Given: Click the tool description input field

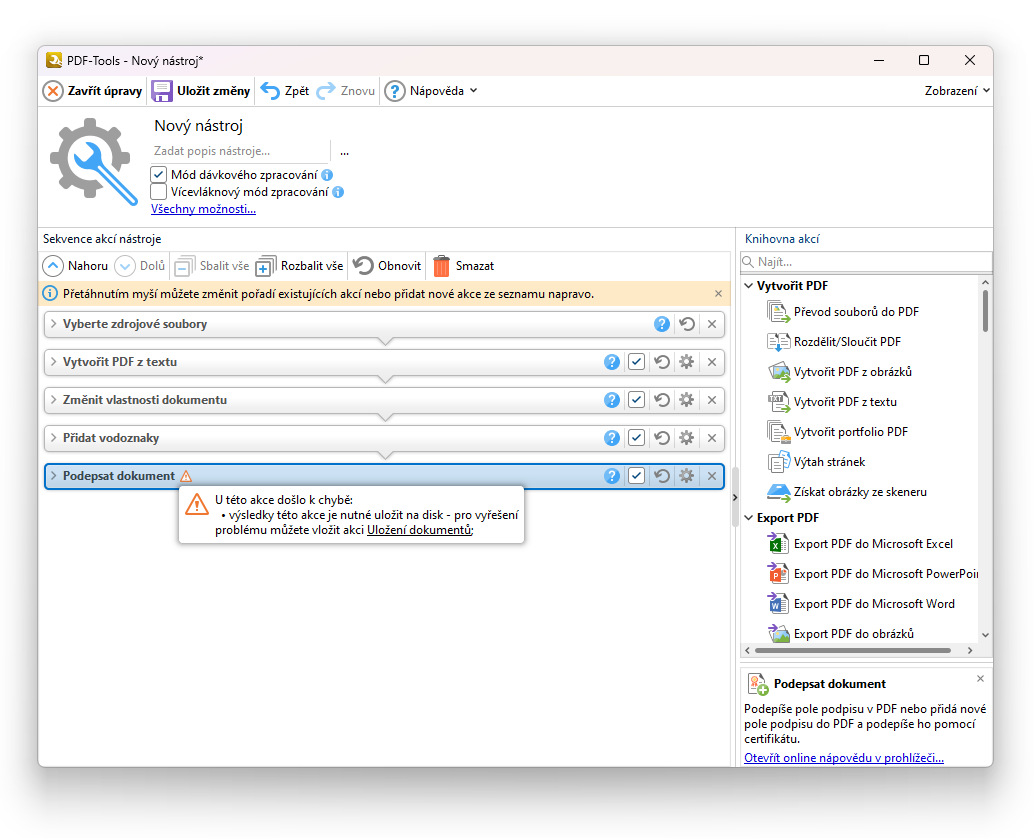Looking at the screenshot, I should pyautogui.click(x=240, y=151).
